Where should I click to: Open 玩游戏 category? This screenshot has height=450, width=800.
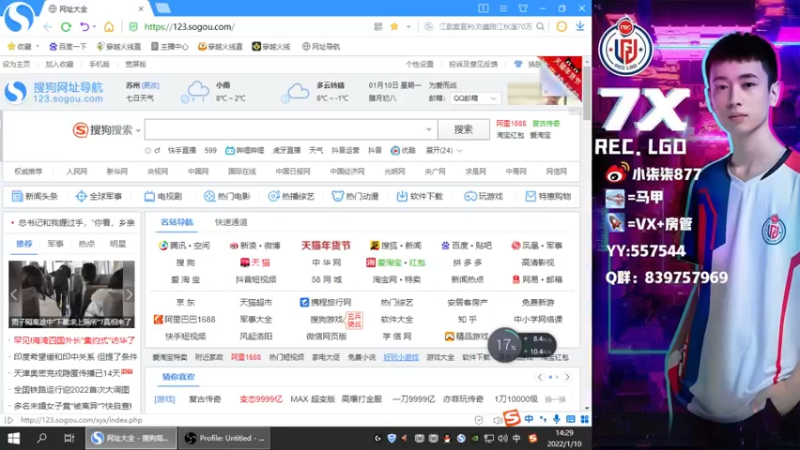(x=483, y=196)
